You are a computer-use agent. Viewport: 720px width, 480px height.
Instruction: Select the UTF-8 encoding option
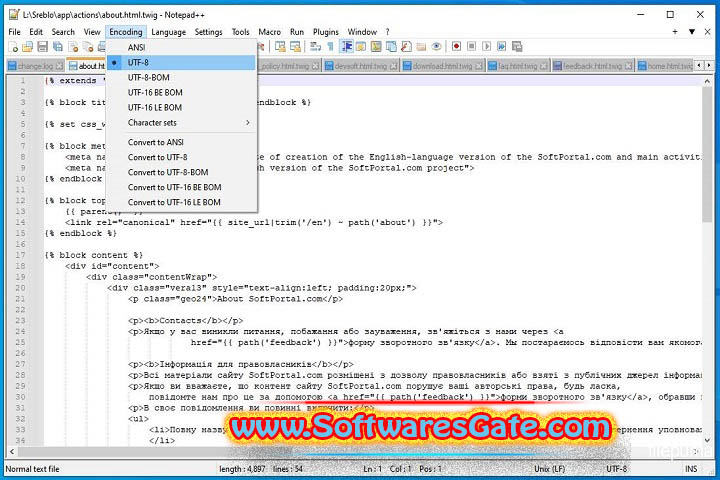(x=181, y=62)
